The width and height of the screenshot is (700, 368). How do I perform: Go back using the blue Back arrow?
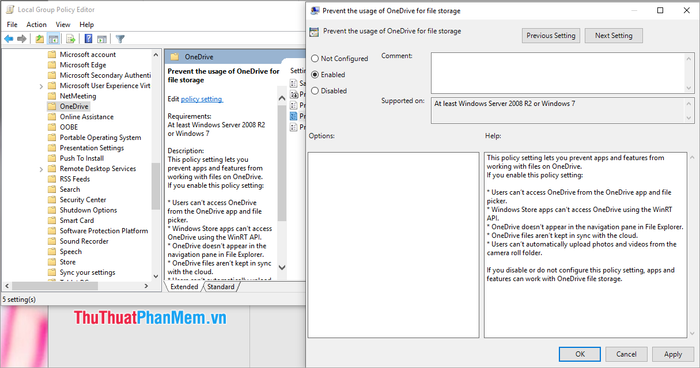[x=8, y=39]
